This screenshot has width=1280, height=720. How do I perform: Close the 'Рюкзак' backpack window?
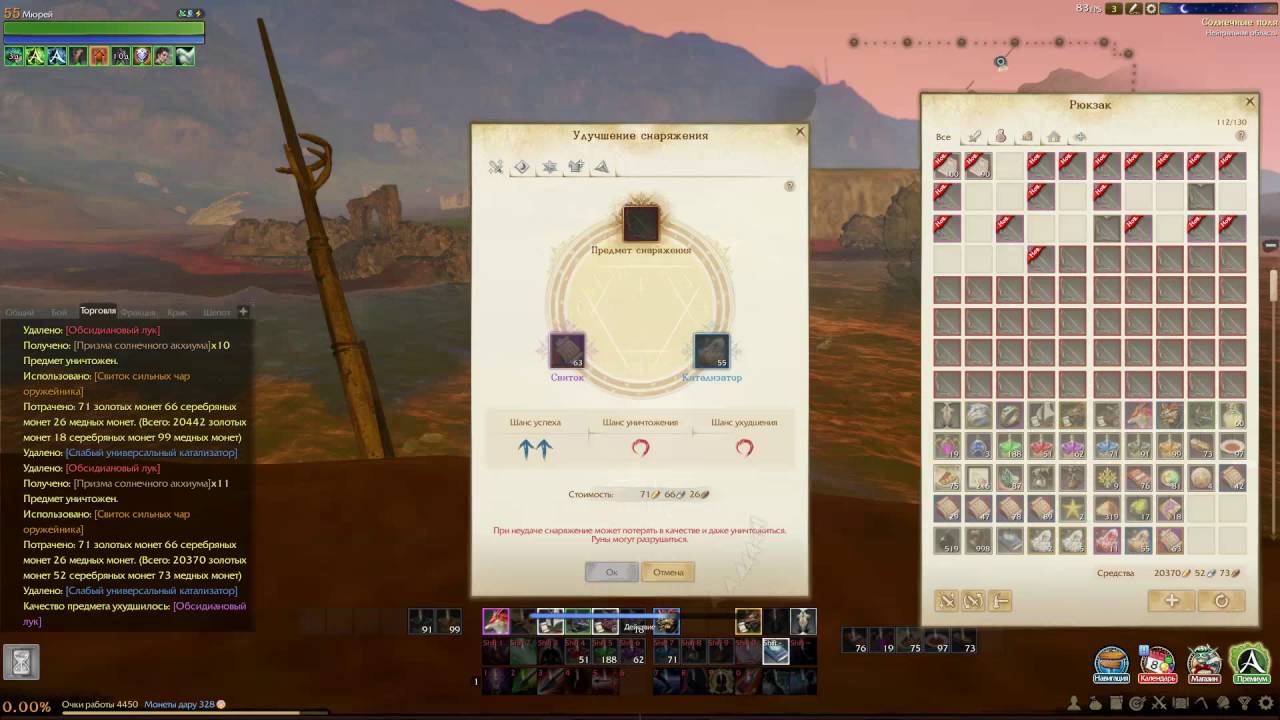click(1249, 101)
